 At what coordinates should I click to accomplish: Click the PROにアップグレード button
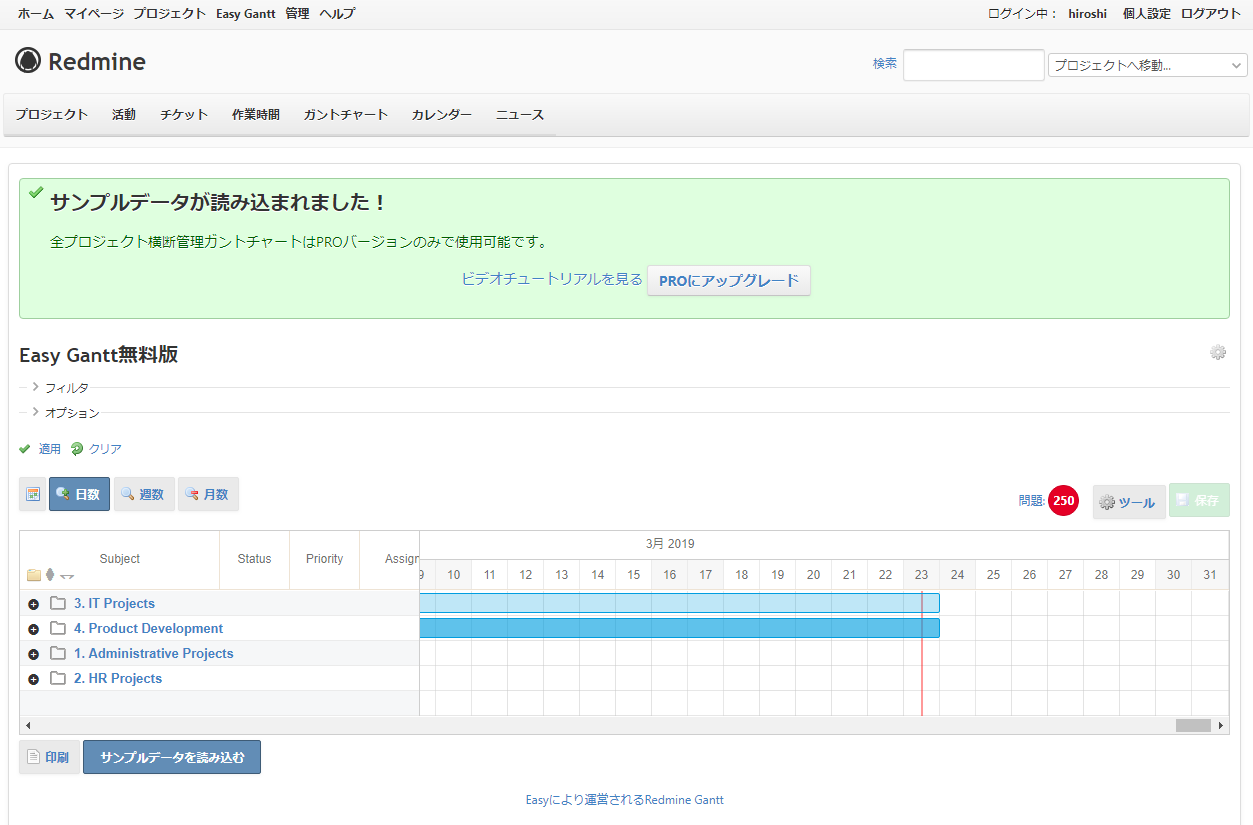coord(728,280)
